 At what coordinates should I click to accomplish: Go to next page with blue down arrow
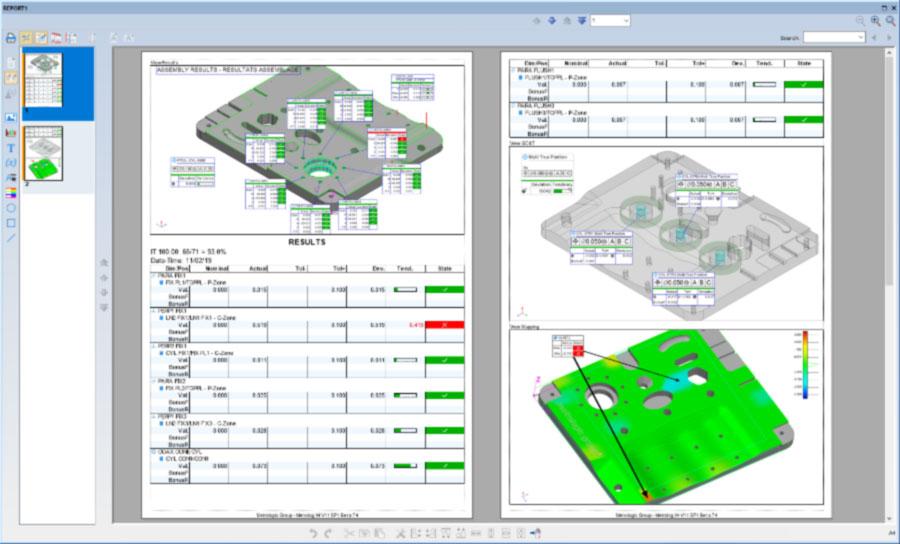point(552,21)
